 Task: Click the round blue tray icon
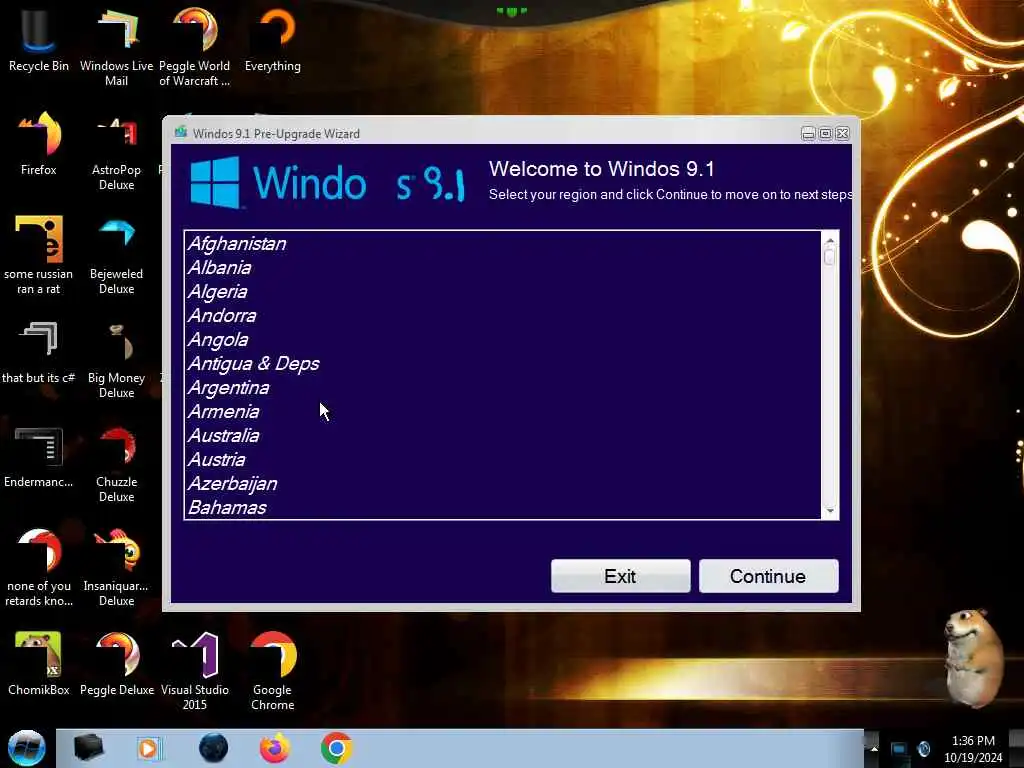pyautogui.click(x=924, y=748)
